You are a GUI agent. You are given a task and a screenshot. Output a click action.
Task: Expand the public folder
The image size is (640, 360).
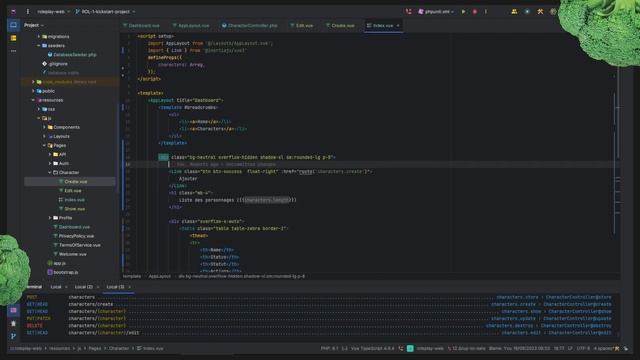click(33, 91)
